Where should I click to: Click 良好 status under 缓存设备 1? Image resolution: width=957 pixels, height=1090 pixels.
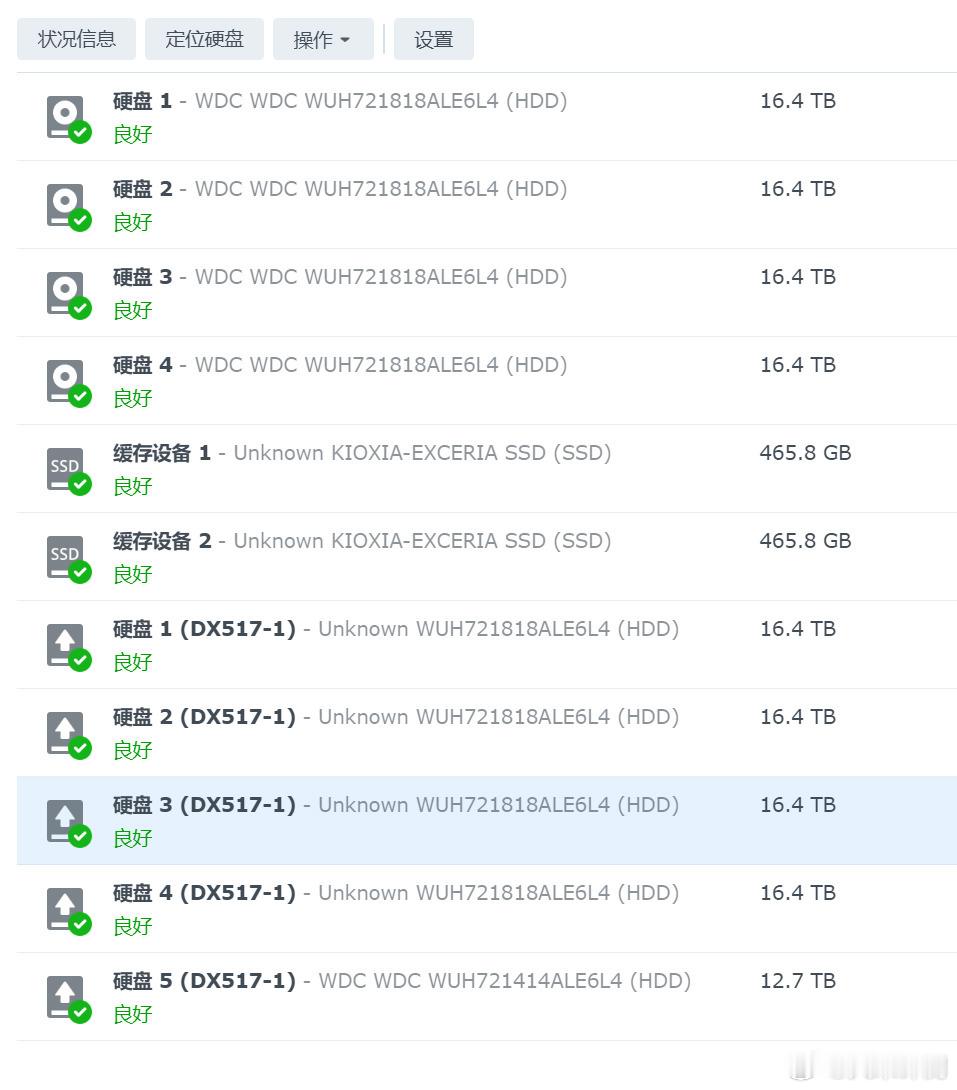pyautogui.click(x=132, y=486)
